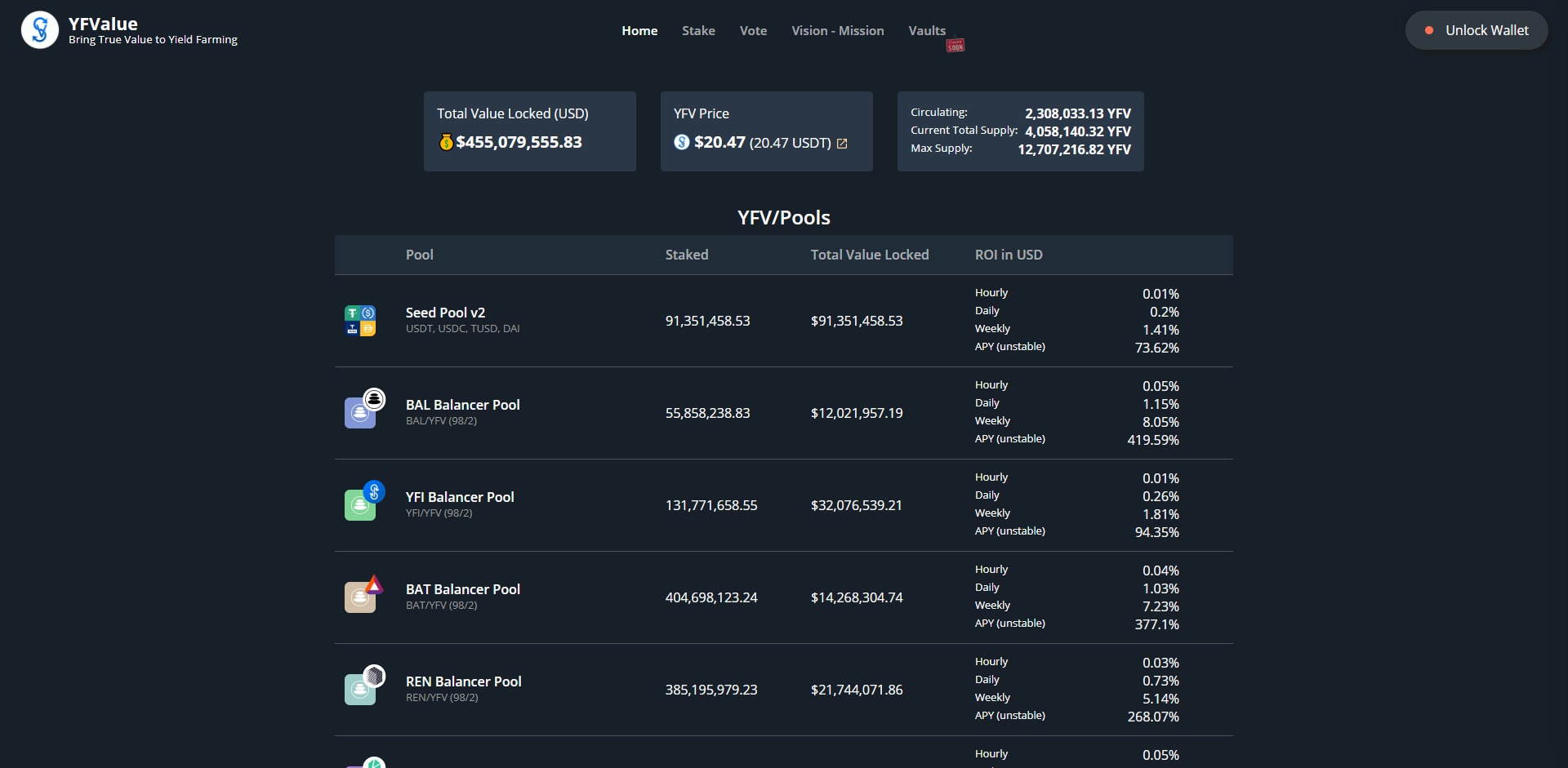This screenshot has width=1568, height=768.
Task: Click BAL pool staked amount 55,858,238.83
Action: pyautogui.click(x=707, y=413)
